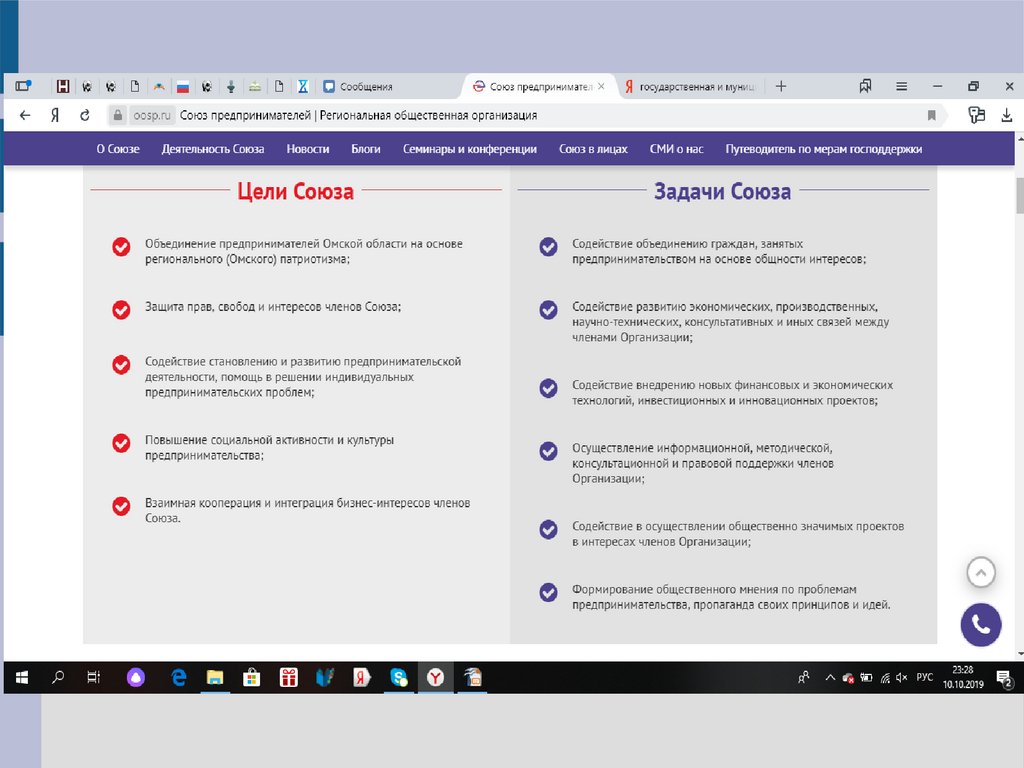Image resolution: width=1024 pixels, height=768 pixels.
Task: Open the browser hamburger menu
Action: (901, 87)
